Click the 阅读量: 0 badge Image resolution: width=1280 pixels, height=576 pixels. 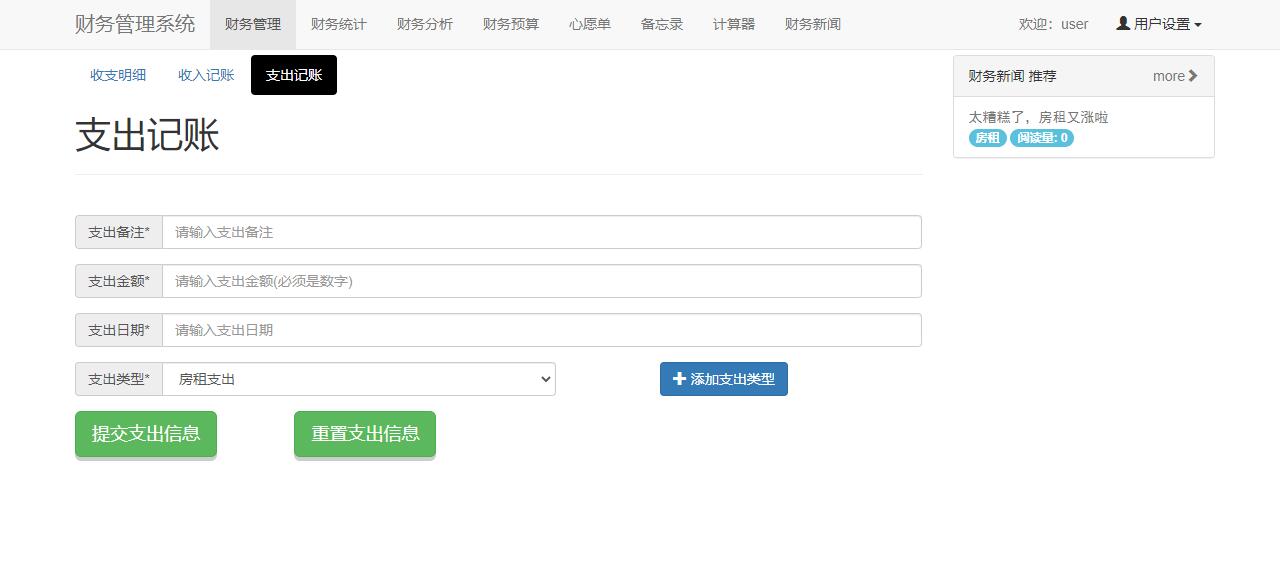tap(1042, 138)
